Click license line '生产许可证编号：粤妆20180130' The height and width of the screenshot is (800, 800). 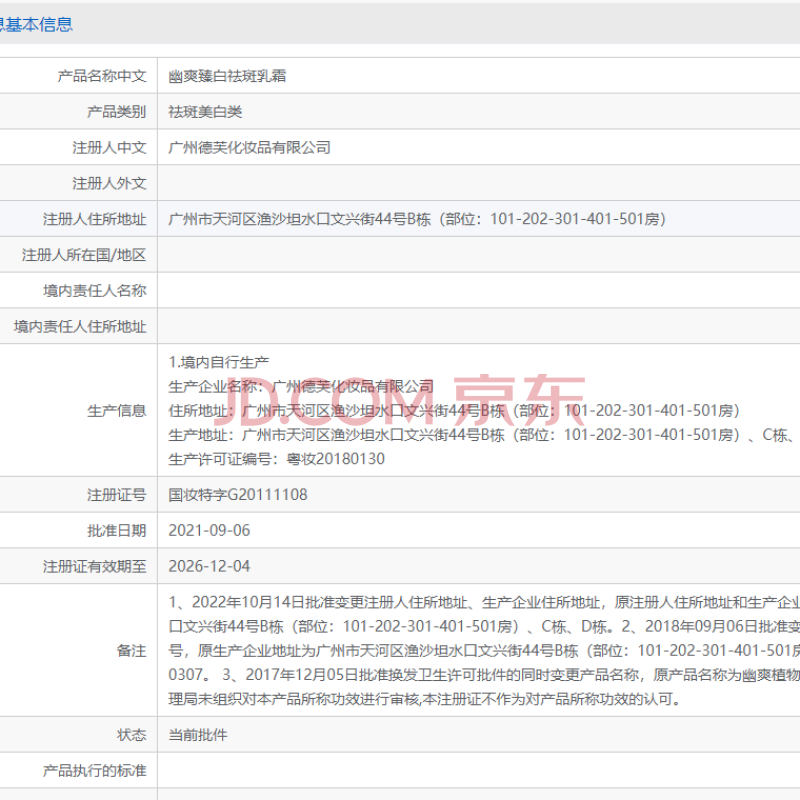point(277,459)
